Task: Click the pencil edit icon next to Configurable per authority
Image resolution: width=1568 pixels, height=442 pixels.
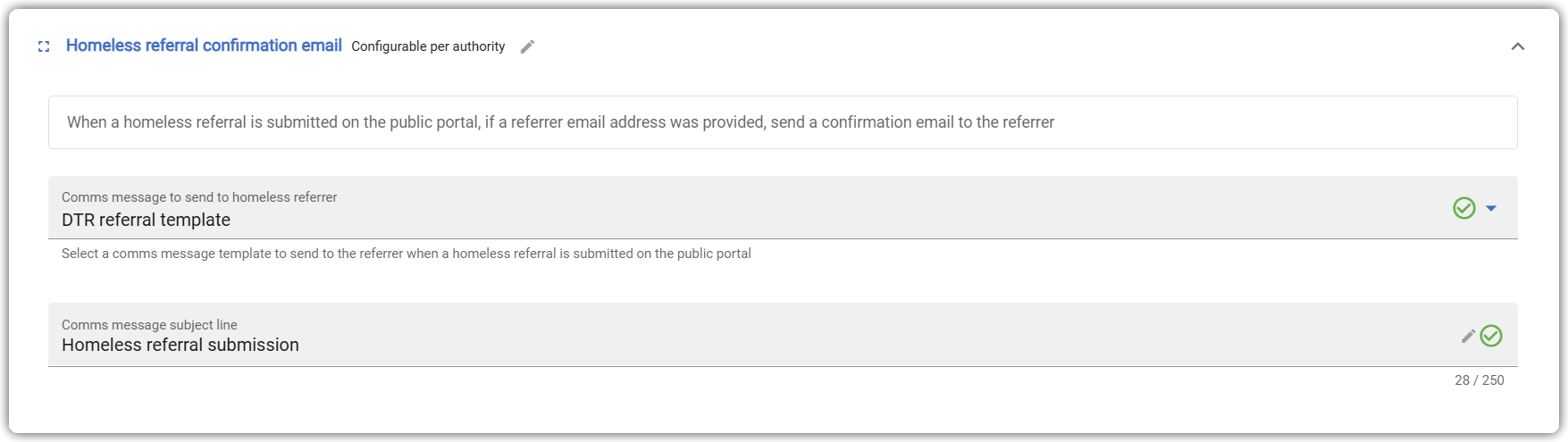Action: point(527,46)
